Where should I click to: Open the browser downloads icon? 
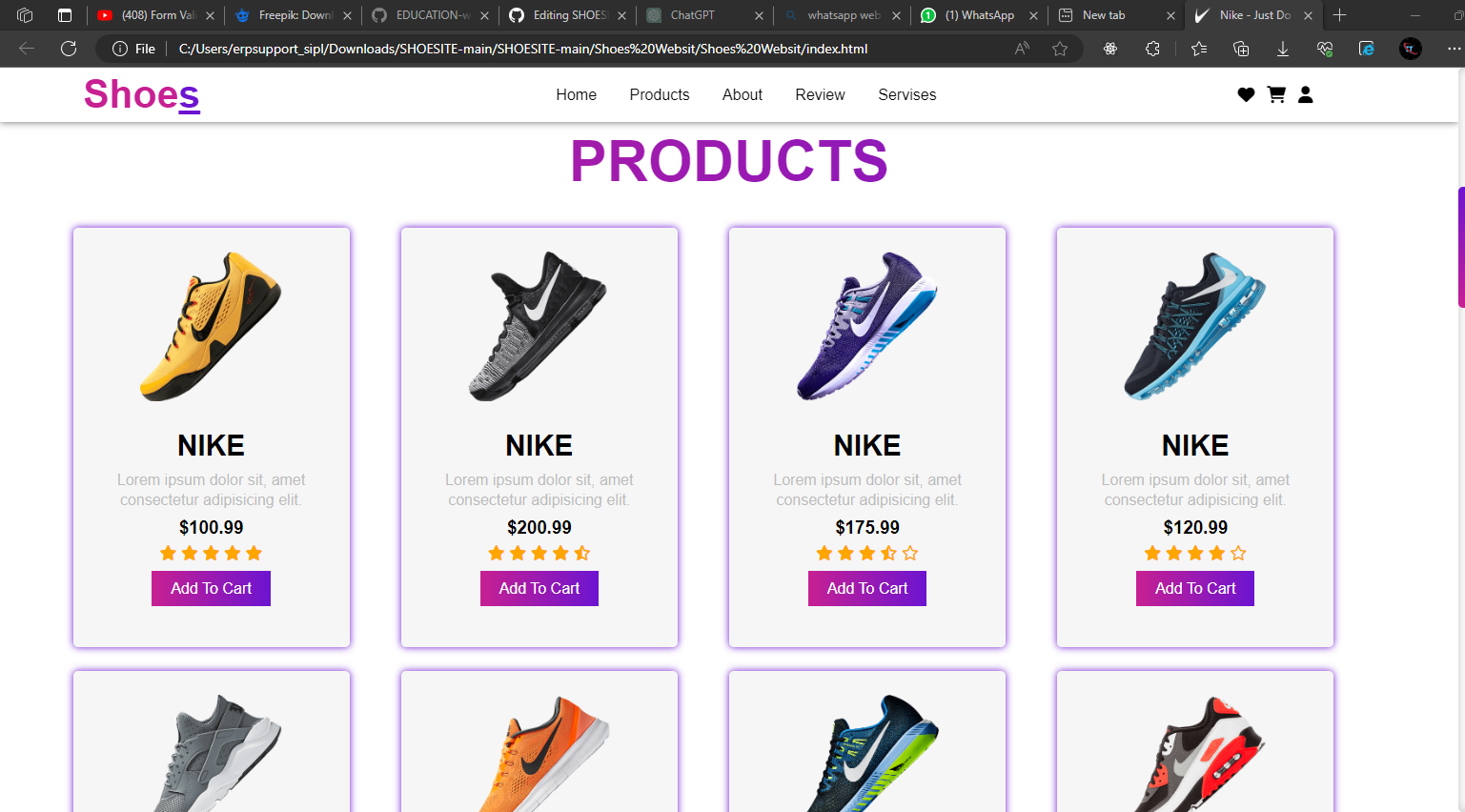click(1282, 49)
